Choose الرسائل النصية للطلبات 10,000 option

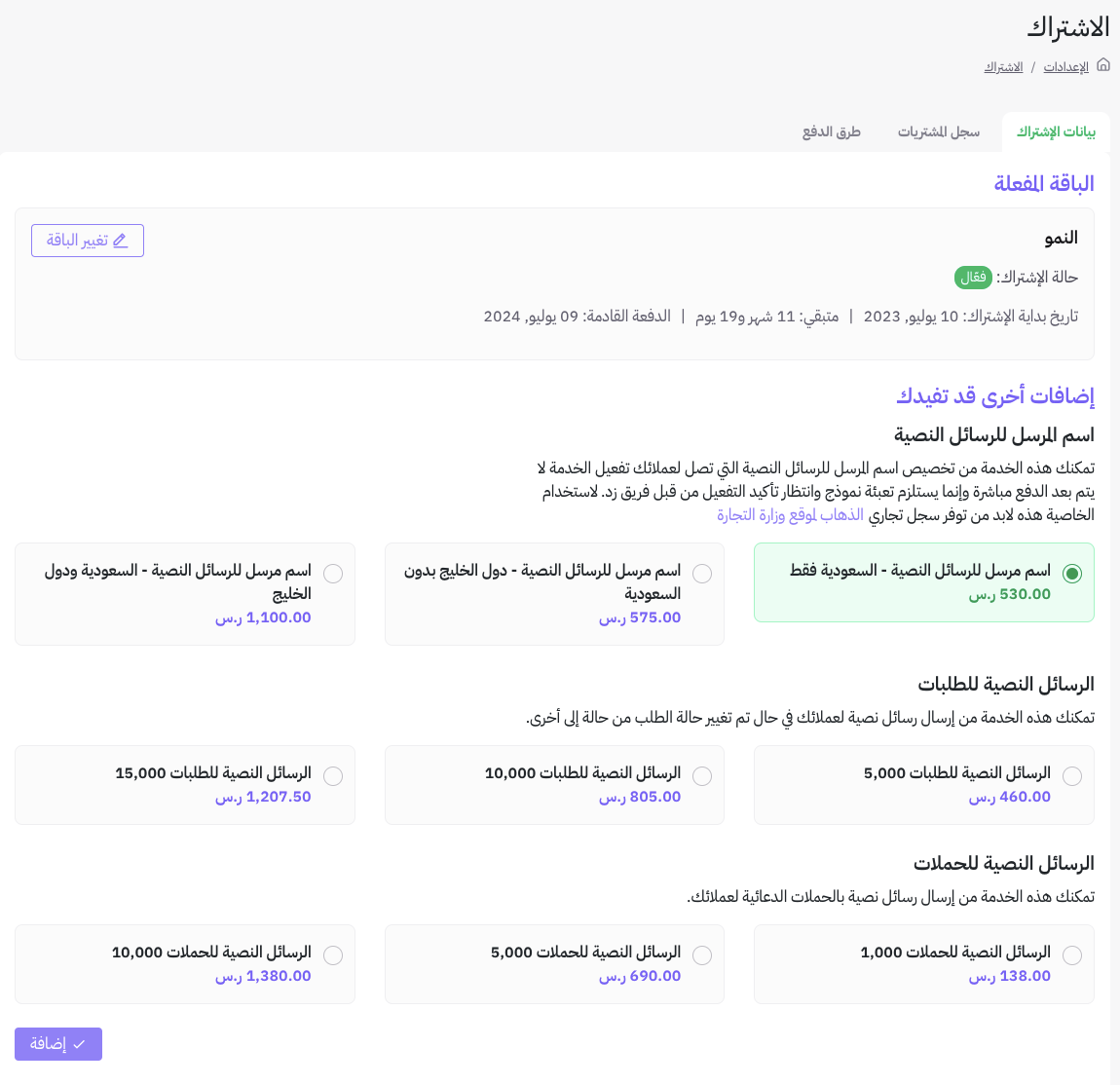coord(702,775)
